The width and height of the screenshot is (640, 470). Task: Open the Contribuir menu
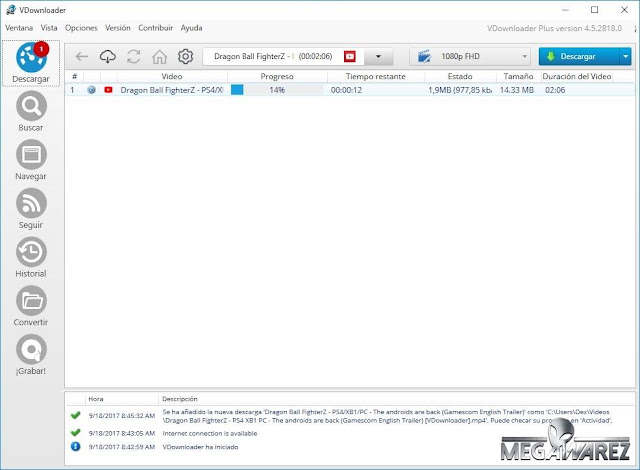(156, 28)
